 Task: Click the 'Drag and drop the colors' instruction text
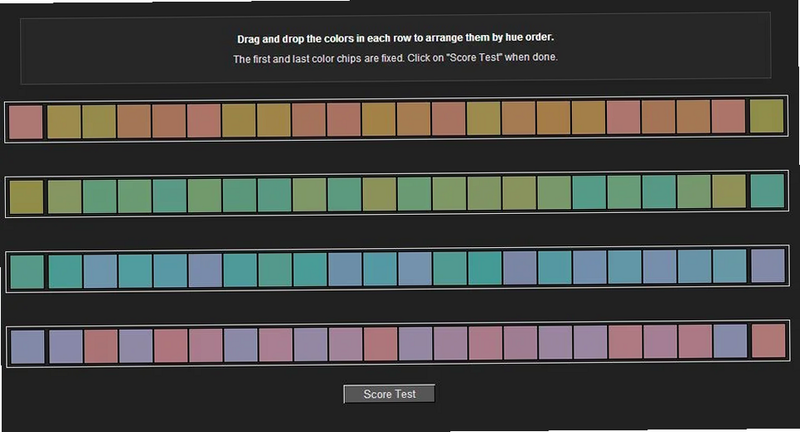(x=395, y=38)
